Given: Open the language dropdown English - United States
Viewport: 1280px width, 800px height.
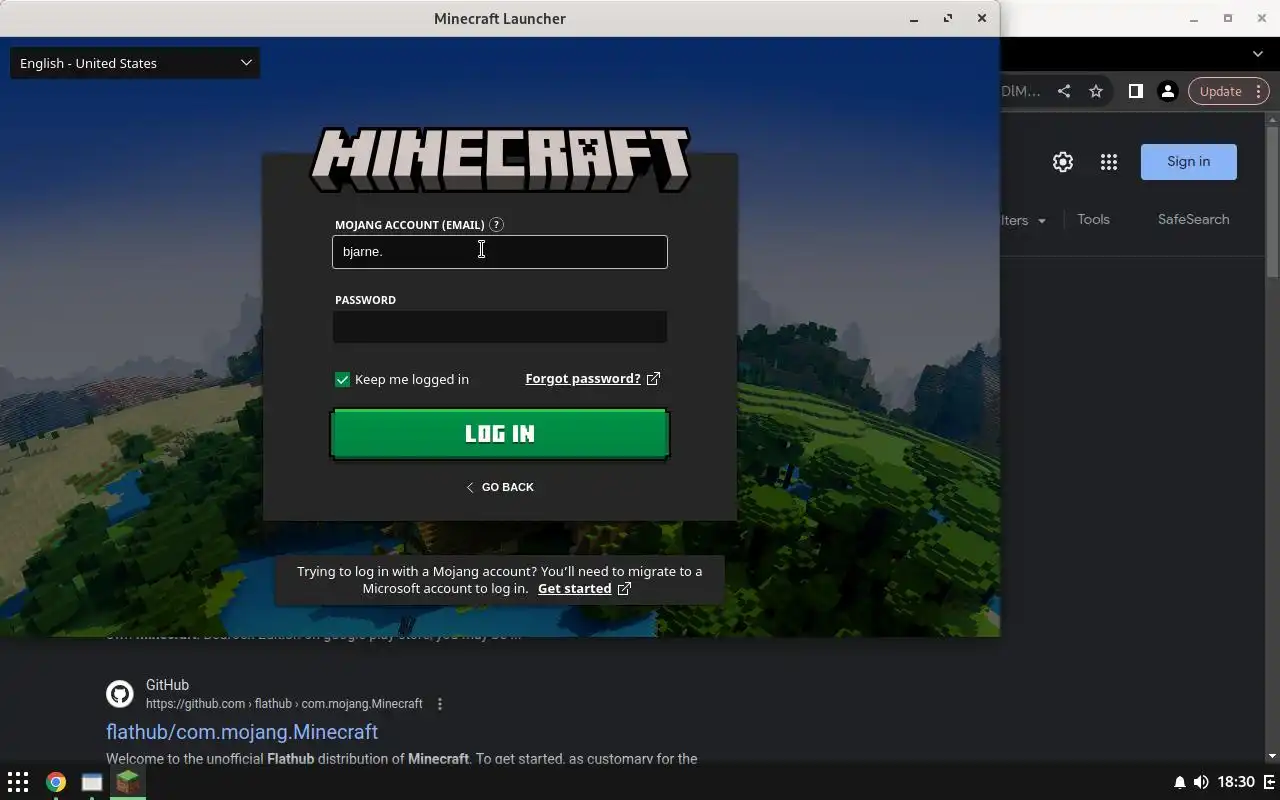Looking at the screenshot, I should 135,63.
